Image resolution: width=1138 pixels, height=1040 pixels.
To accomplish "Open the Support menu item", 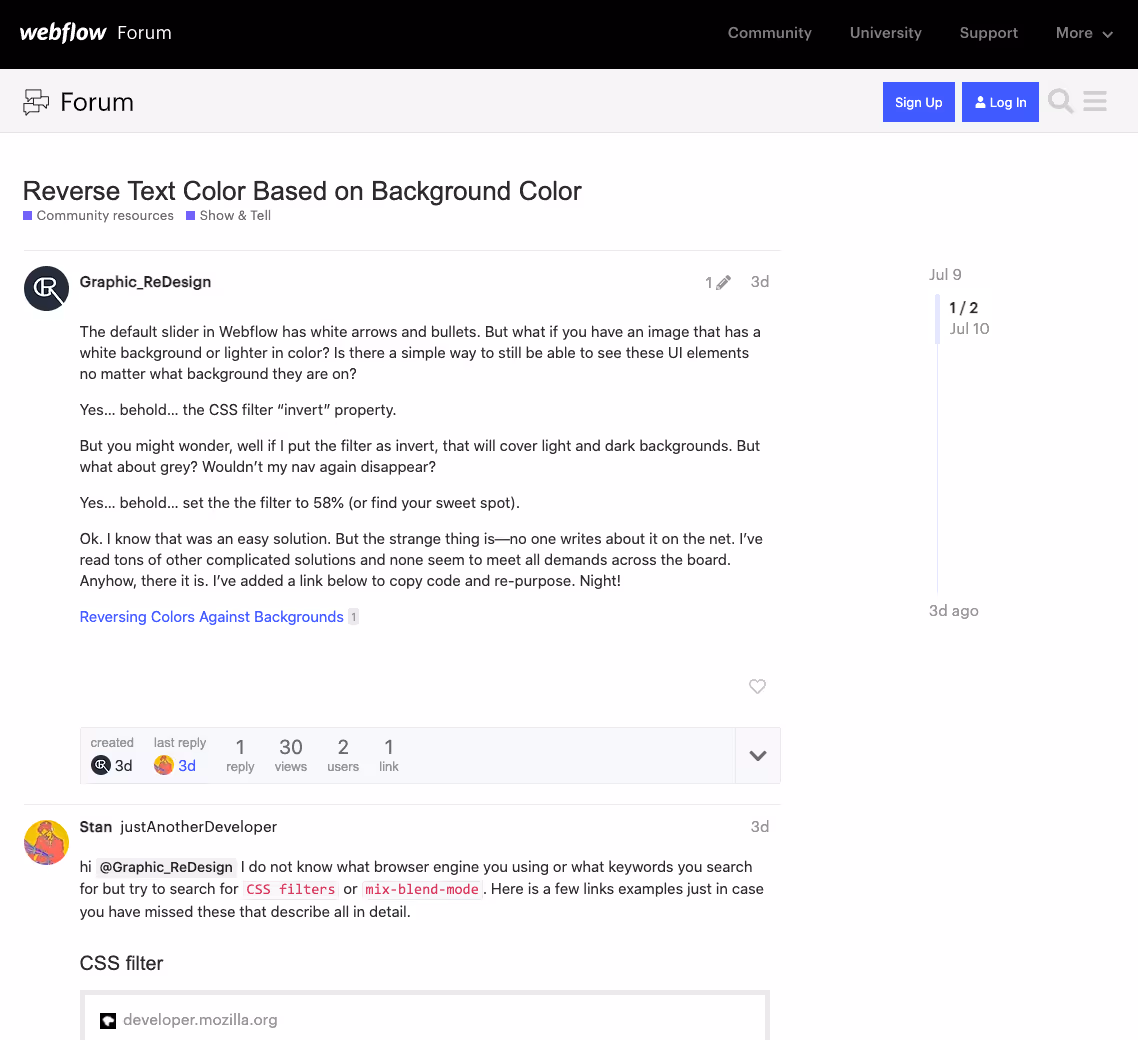I will point(988,33).
